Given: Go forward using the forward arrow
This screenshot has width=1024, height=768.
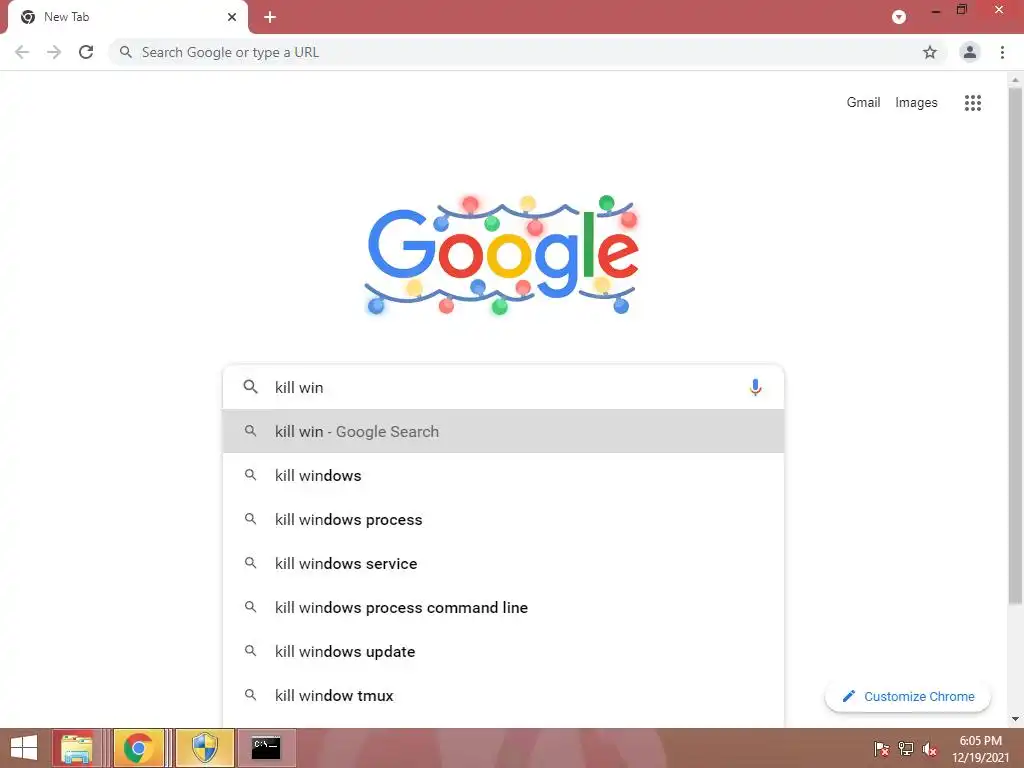Looking at the screenshot, I should (x=54, y=52).
